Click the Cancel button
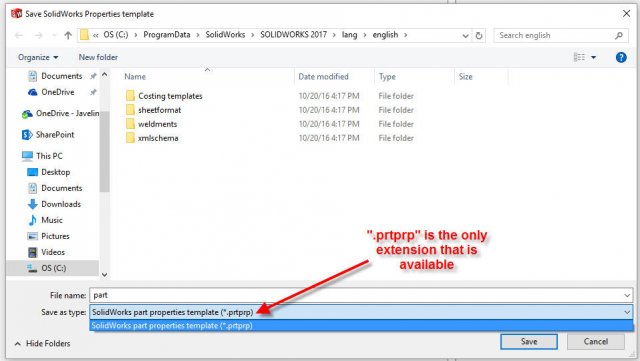640x361 pixels. [596, 341]
